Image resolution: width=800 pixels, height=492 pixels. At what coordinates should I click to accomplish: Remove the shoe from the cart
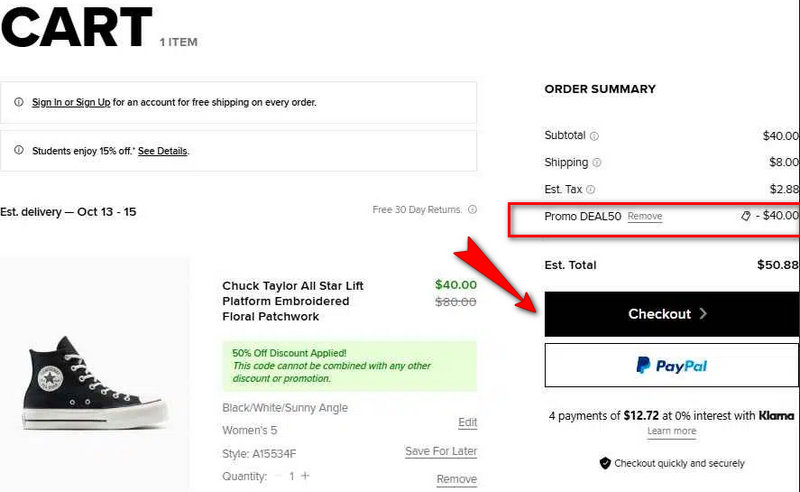tap(456, 479)
